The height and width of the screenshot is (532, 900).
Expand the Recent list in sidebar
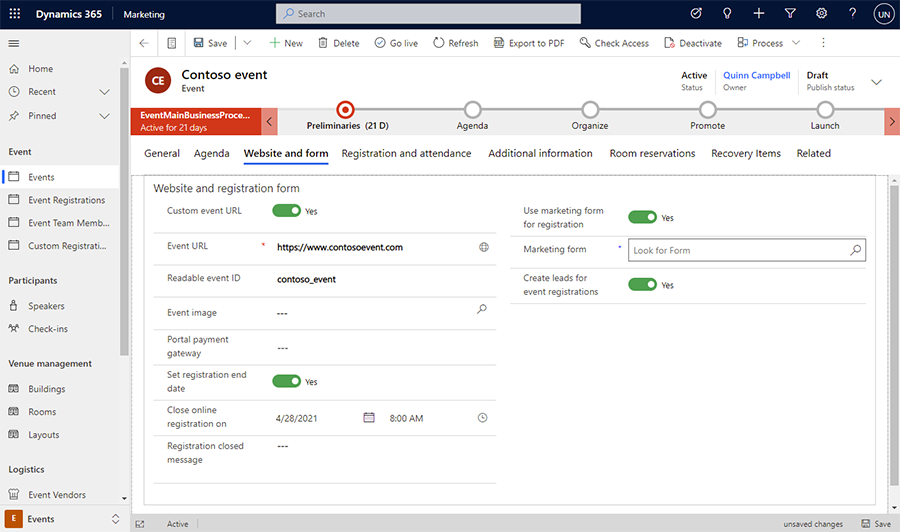click(104, 92)
